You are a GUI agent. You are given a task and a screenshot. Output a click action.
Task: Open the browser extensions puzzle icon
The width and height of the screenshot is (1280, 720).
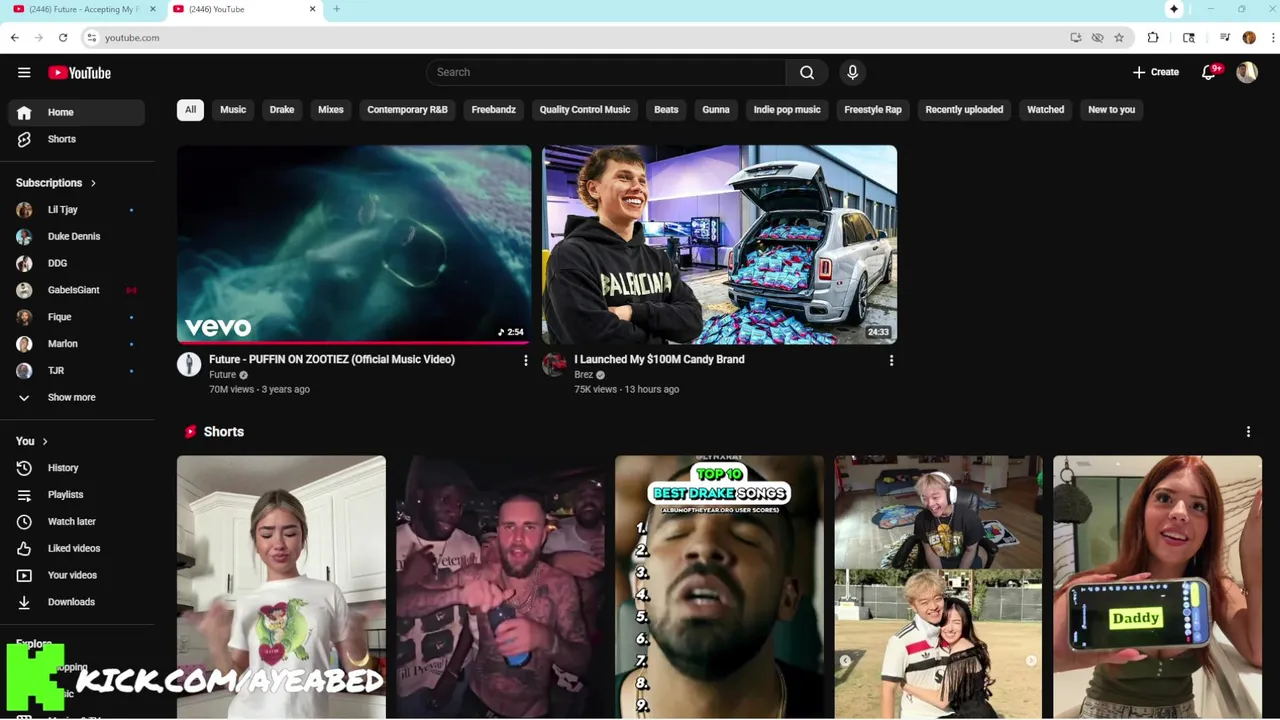pos(1153,38)
